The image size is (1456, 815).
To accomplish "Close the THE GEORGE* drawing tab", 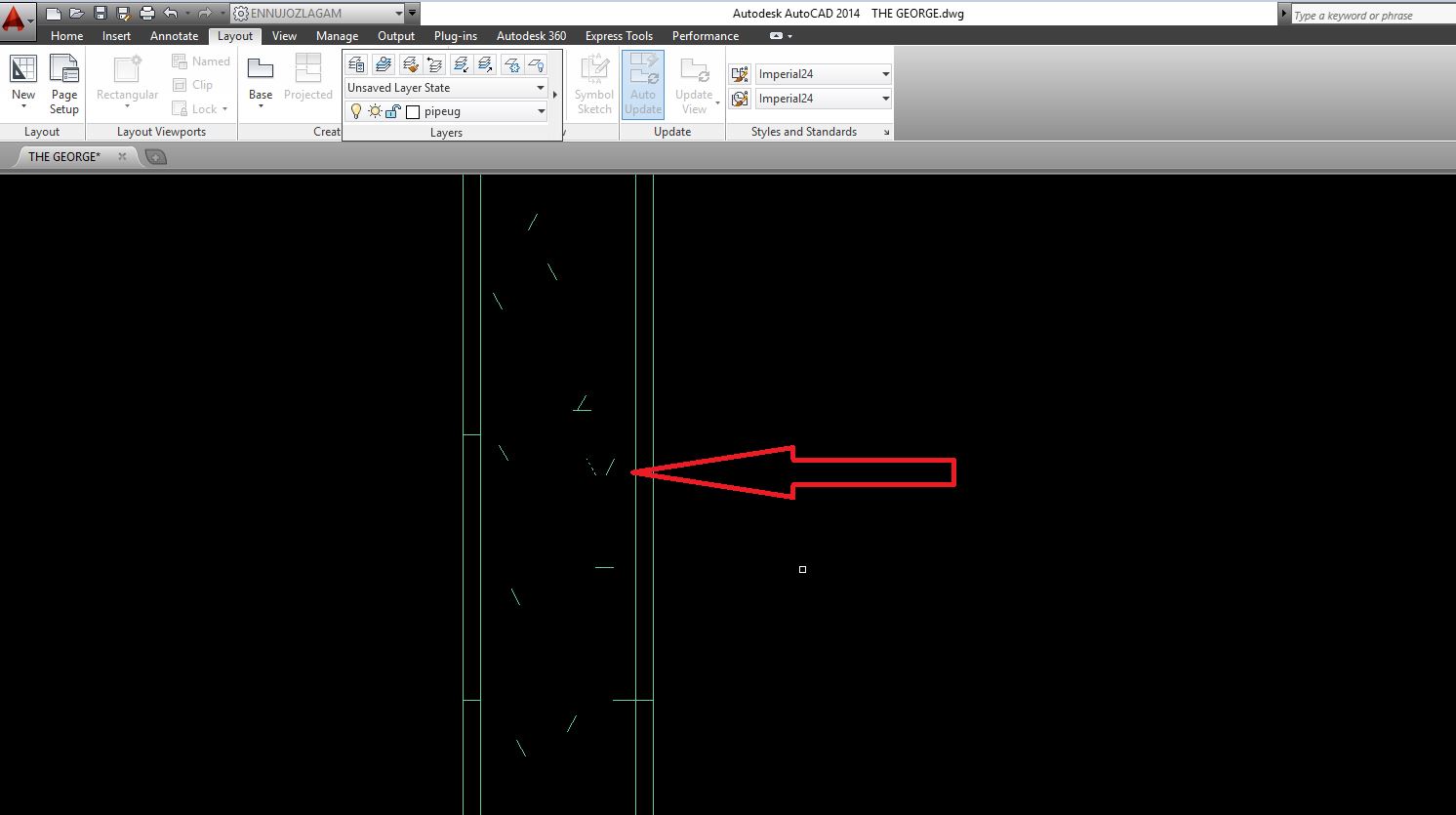I will point(122,156).
